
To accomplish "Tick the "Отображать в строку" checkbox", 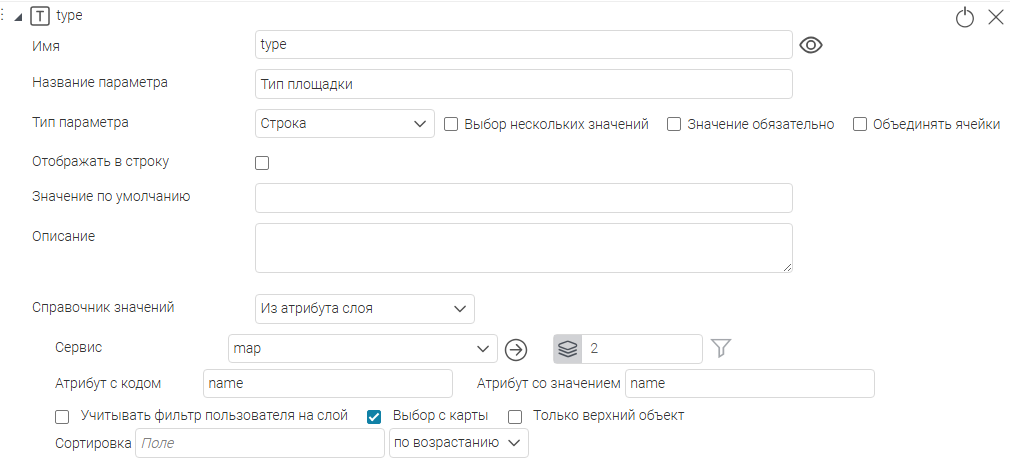I will click(x=263, y=163).
